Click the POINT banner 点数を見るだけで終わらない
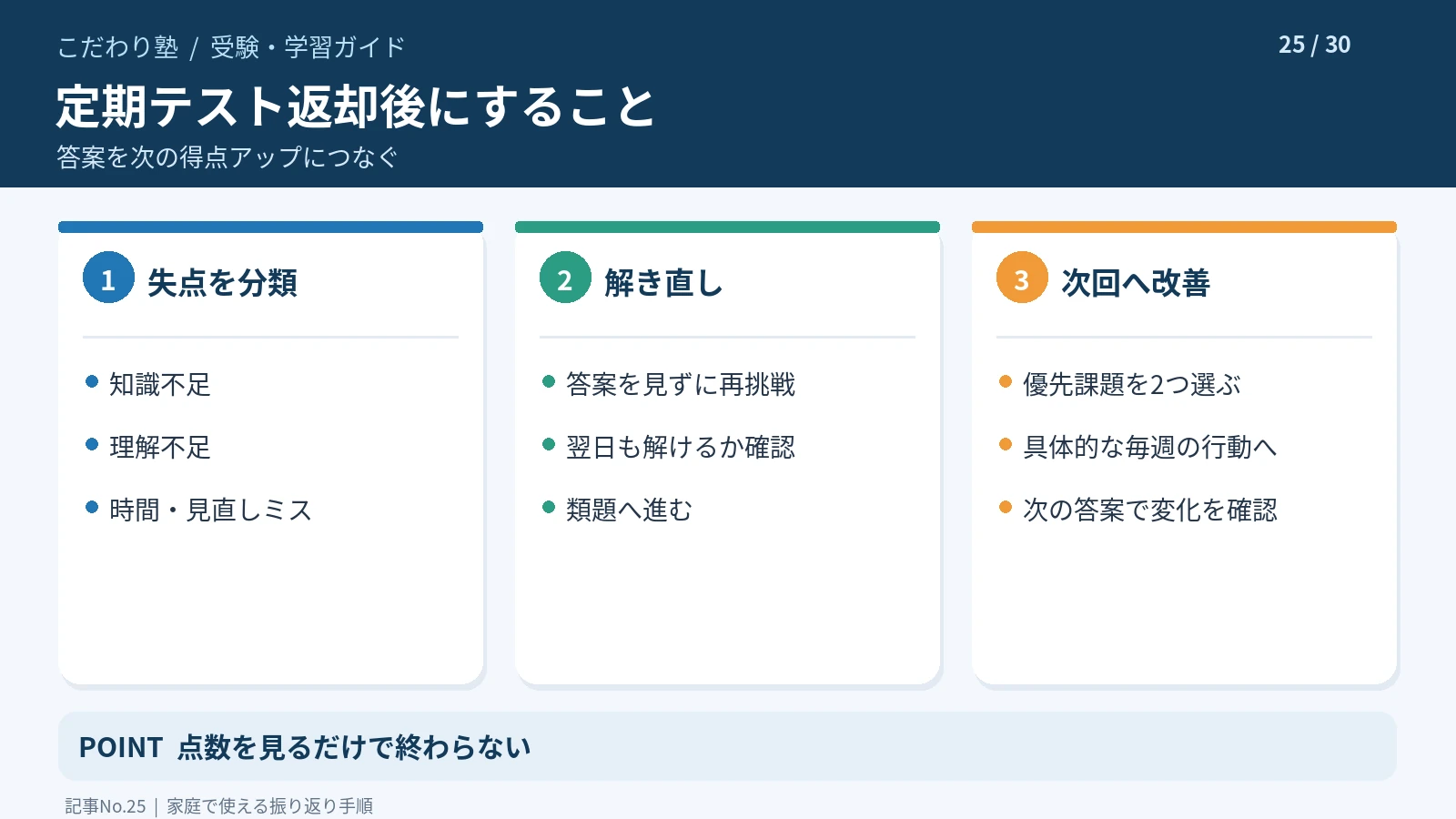 pos(727,746)
